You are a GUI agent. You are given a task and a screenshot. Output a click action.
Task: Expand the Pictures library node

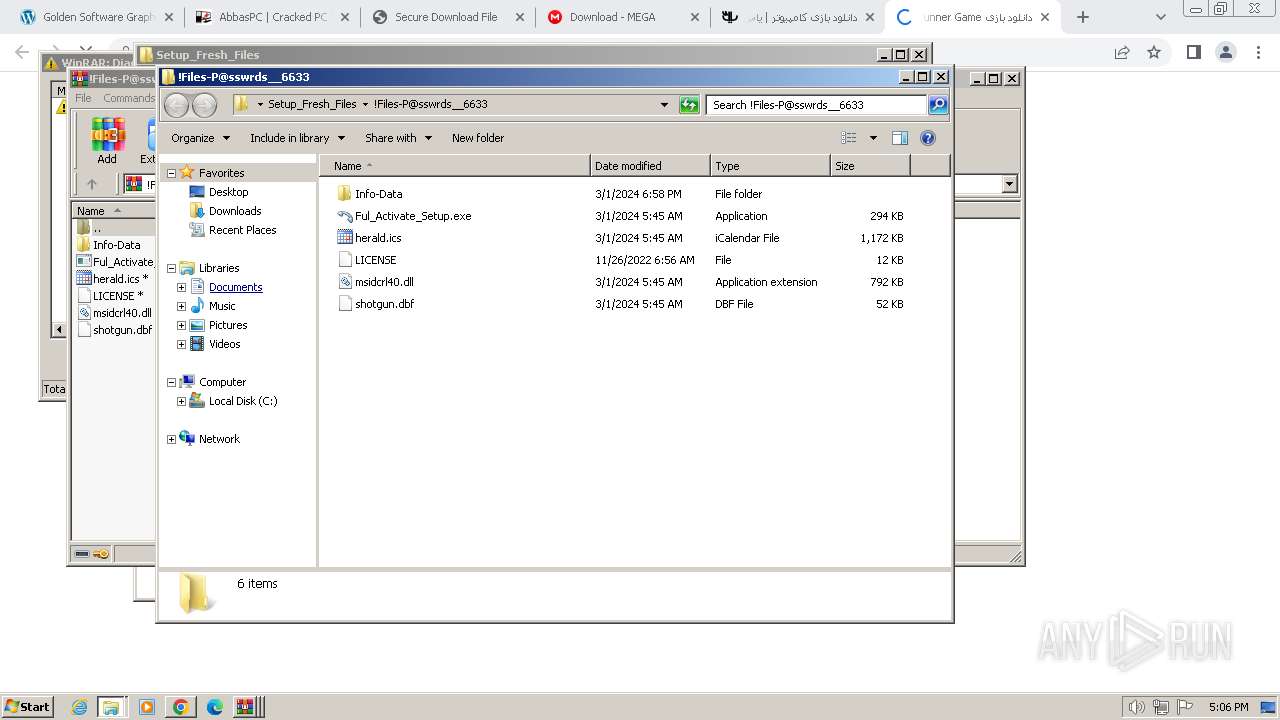[x=181, y=325]
